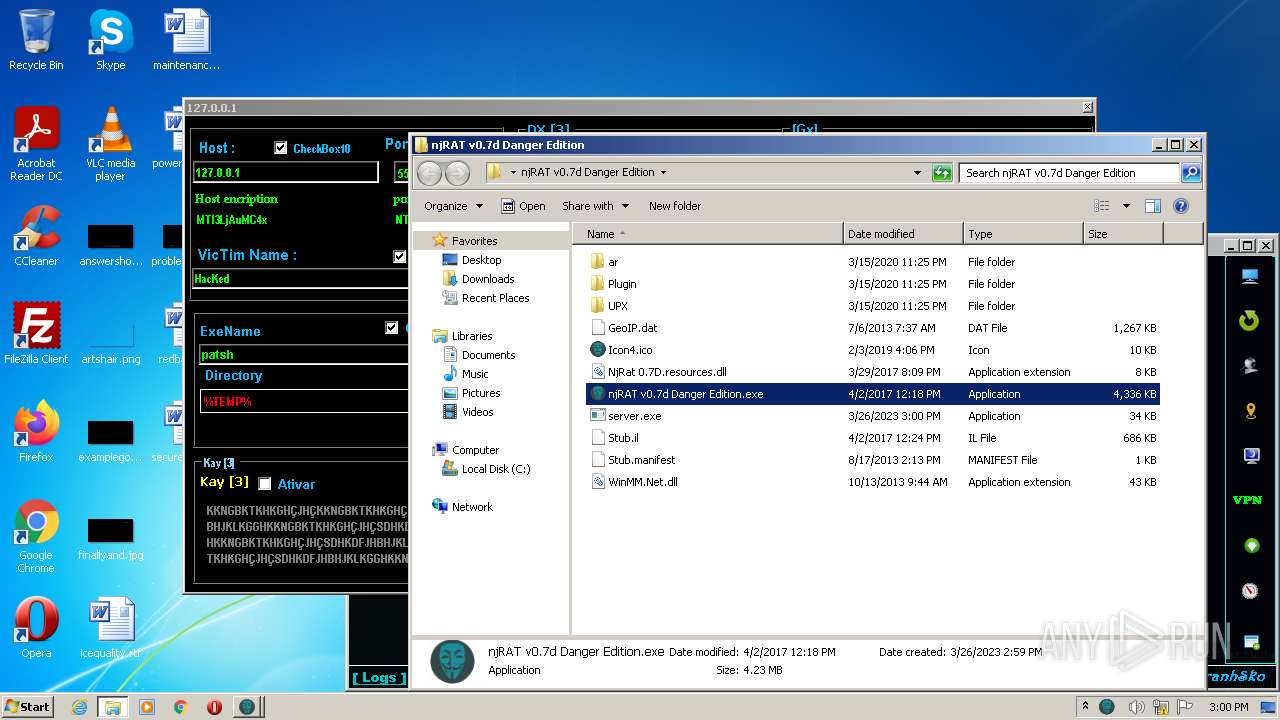
Task: Toggle the checkbox beside ExeName
Action: tap(391, 328)
